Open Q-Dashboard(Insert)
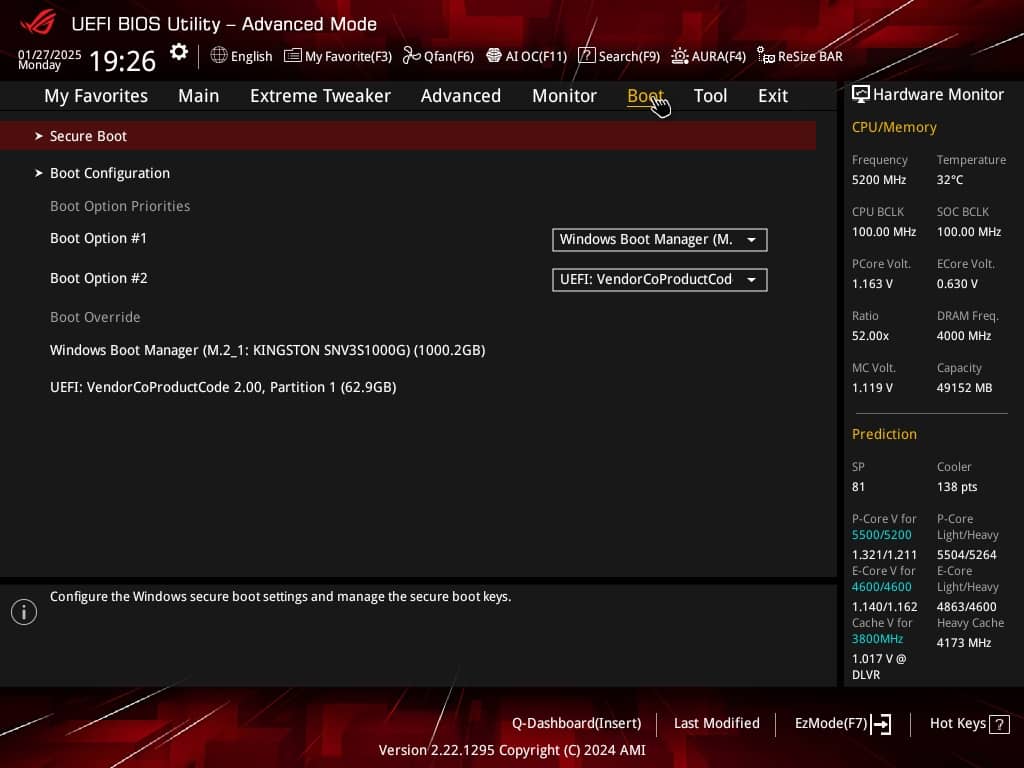Image resolution: width=1024 pixels, height=768 pixels. (x=577, y=724)
